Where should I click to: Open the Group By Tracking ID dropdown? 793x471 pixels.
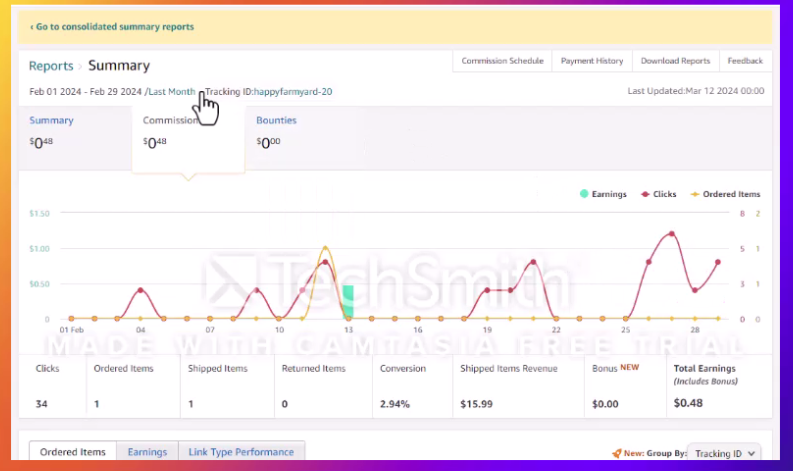point(725,453)
